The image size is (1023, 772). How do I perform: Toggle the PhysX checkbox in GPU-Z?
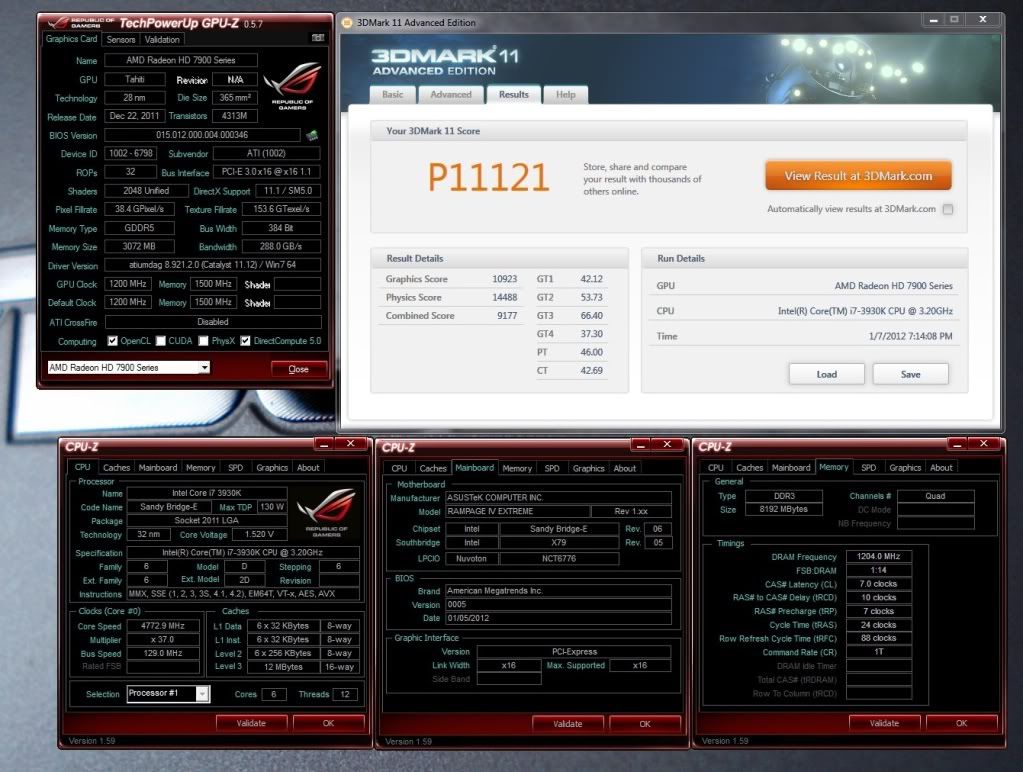pyautogui.click(x=204, y=341)
